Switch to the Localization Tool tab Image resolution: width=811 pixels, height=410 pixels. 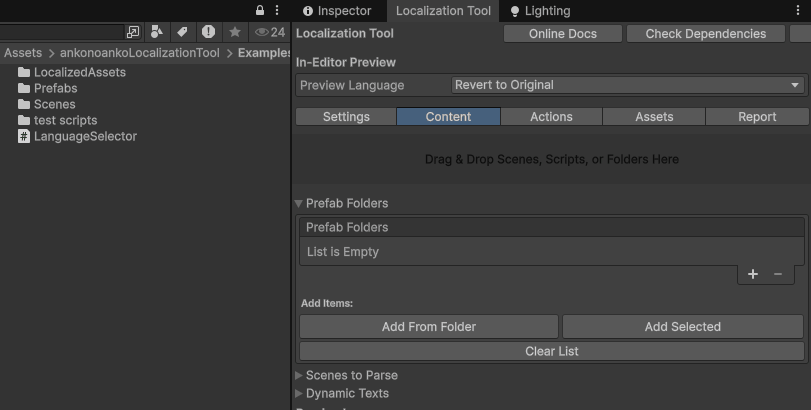(443, 11)
